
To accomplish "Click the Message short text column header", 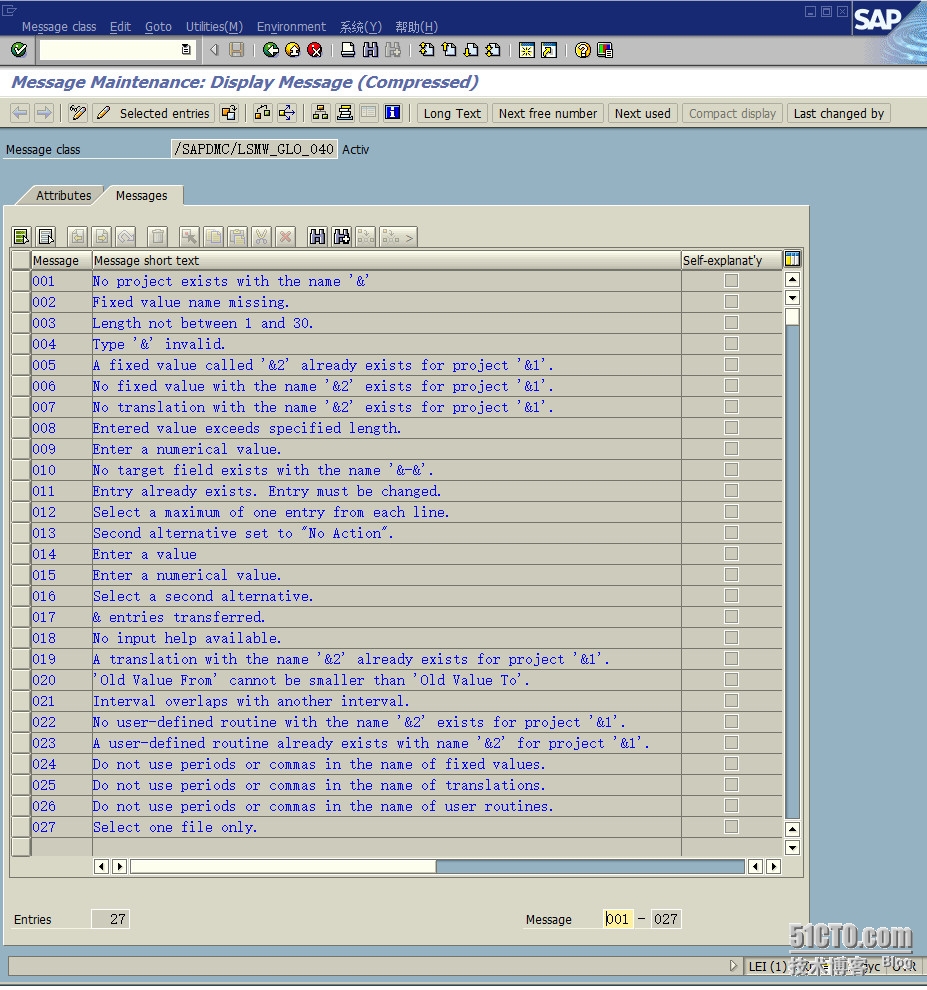I will (x=386, y=260).
